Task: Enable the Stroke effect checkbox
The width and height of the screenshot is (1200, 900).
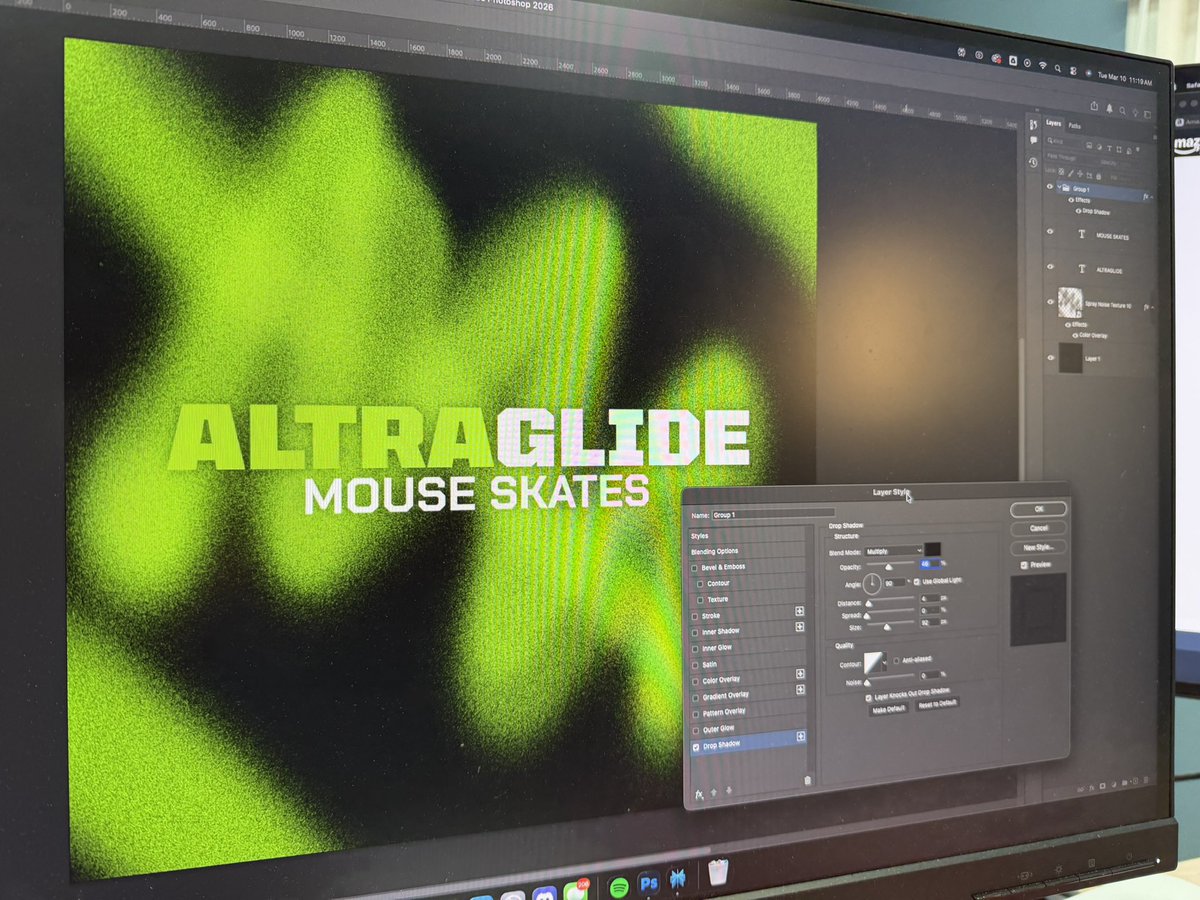Action: click(695, 616)
